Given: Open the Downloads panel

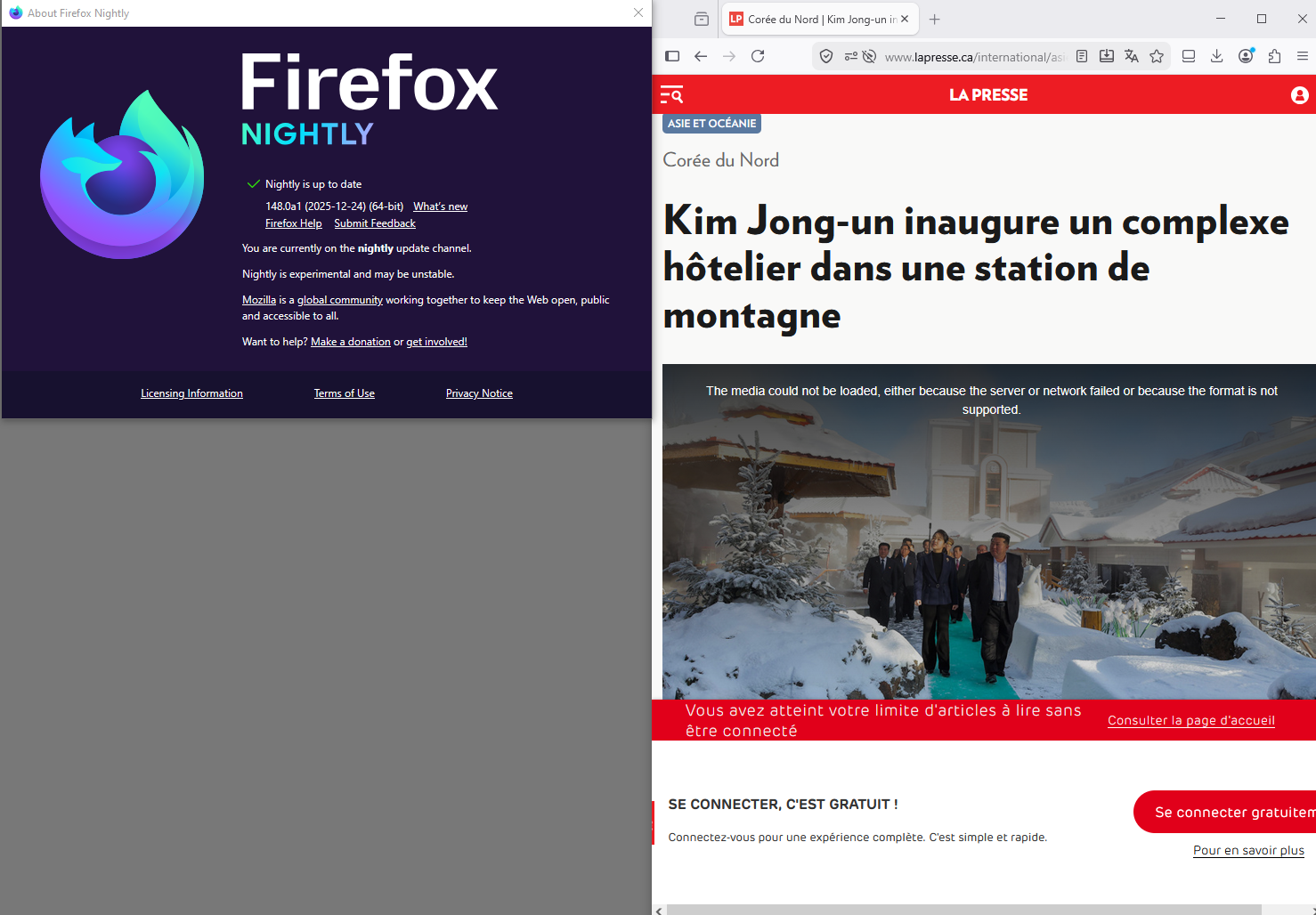Looking at the screenshot, I should pos(1217,56).
